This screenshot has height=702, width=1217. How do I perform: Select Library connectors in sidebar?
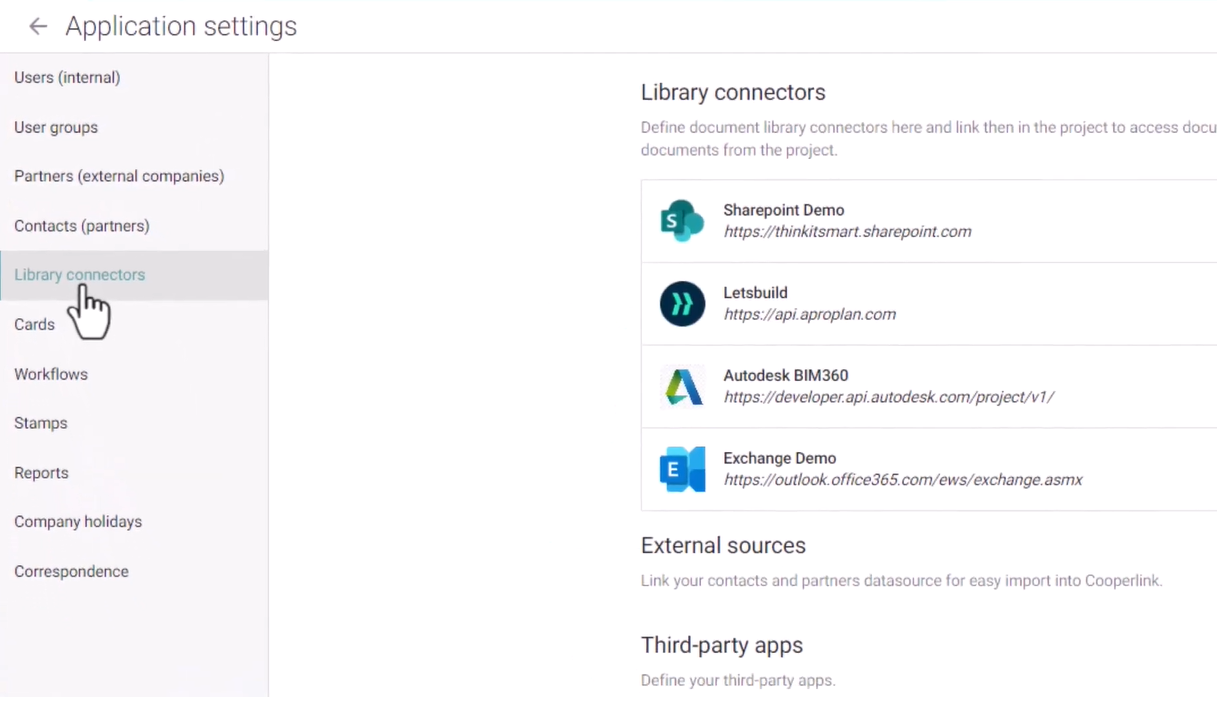coord(80,275)
